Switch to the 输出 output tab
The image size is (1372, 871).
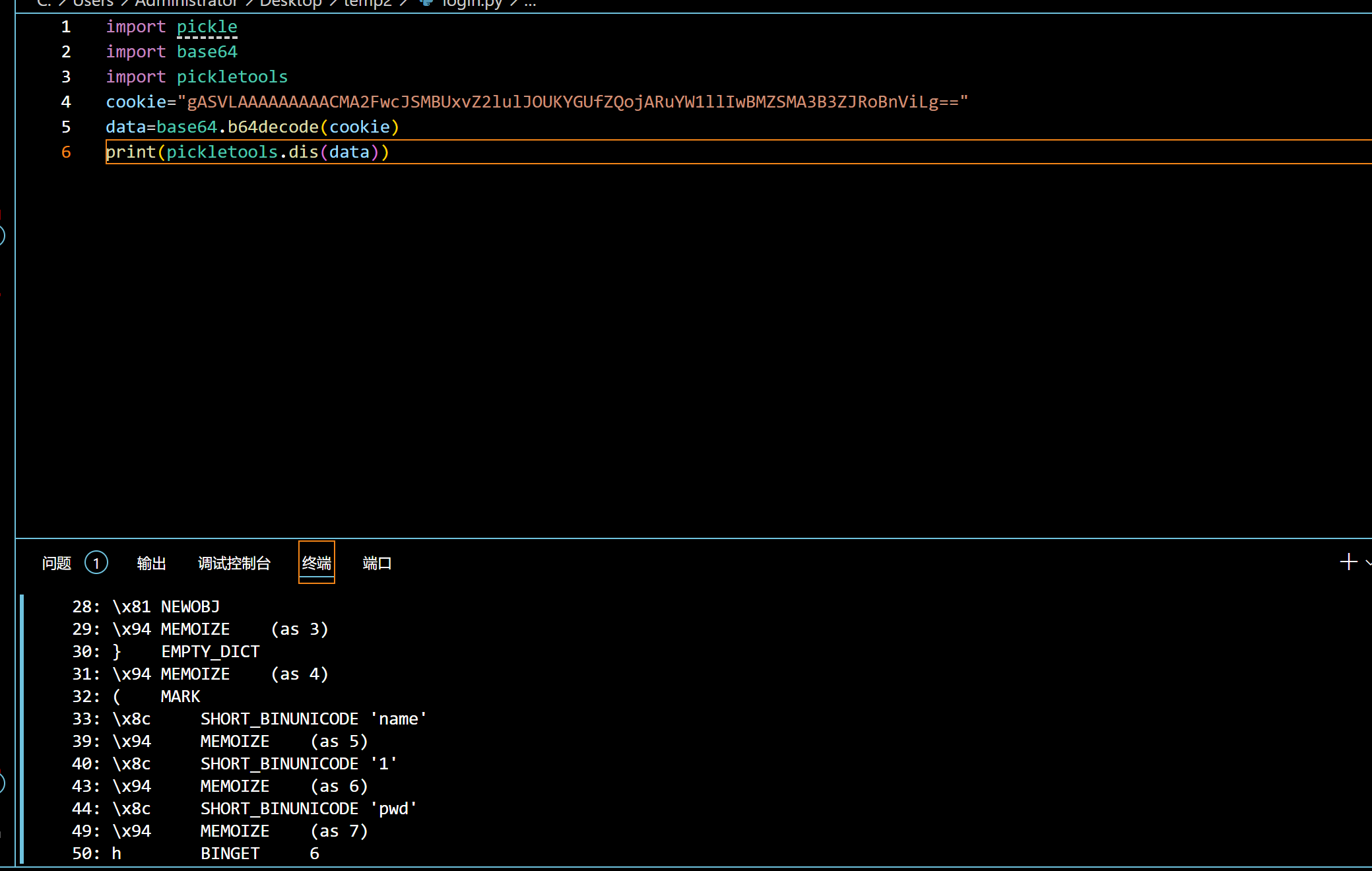151,563
